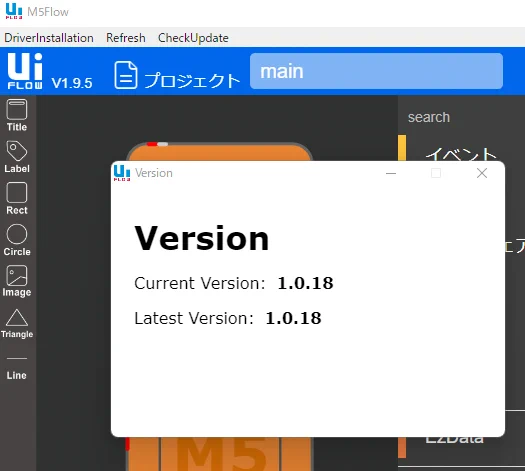Click the M5Flow app icon in title bar

pyautogui.click(x=14, y=11)
